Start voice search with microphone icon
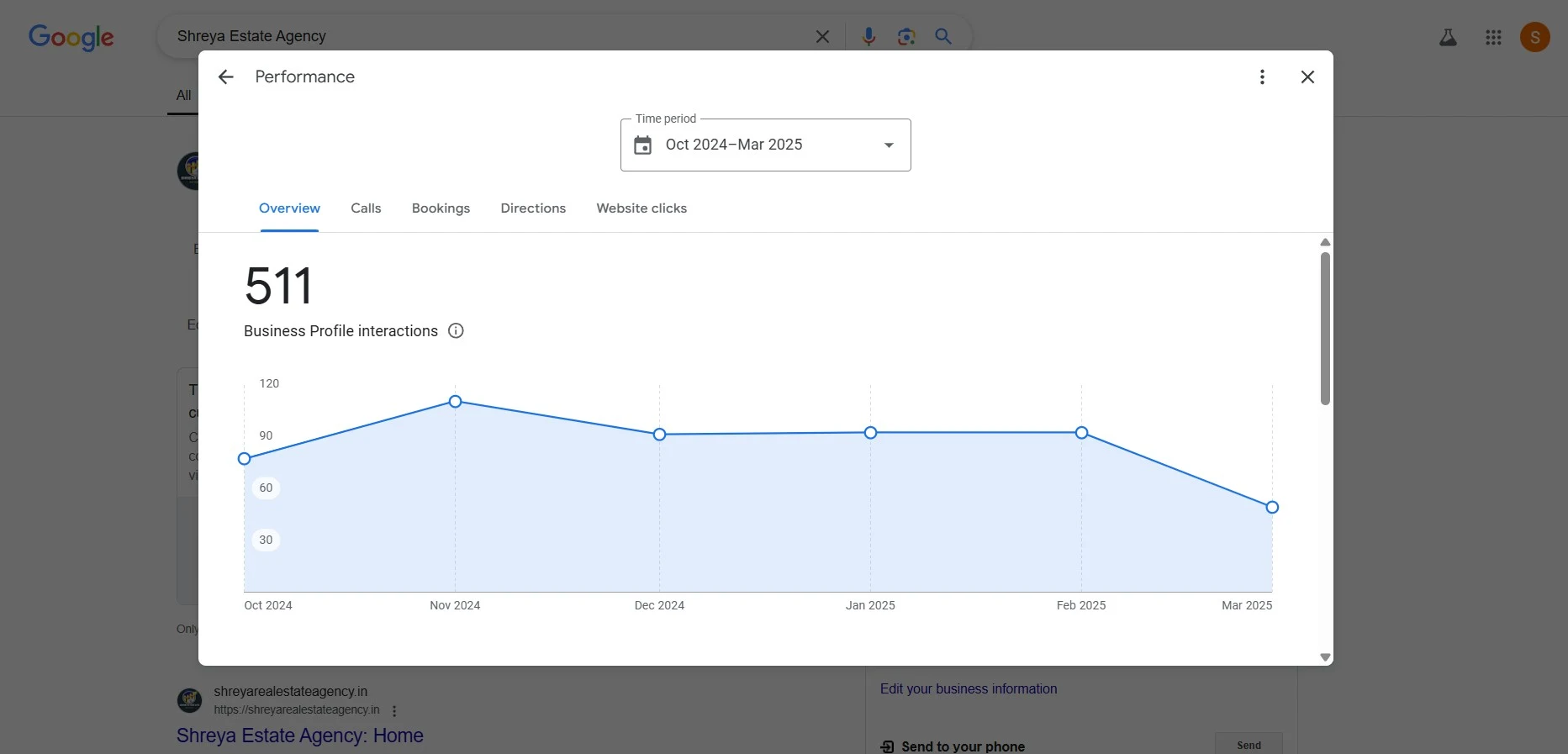Viewport: 1568px width, 754px height. point(868,36)
